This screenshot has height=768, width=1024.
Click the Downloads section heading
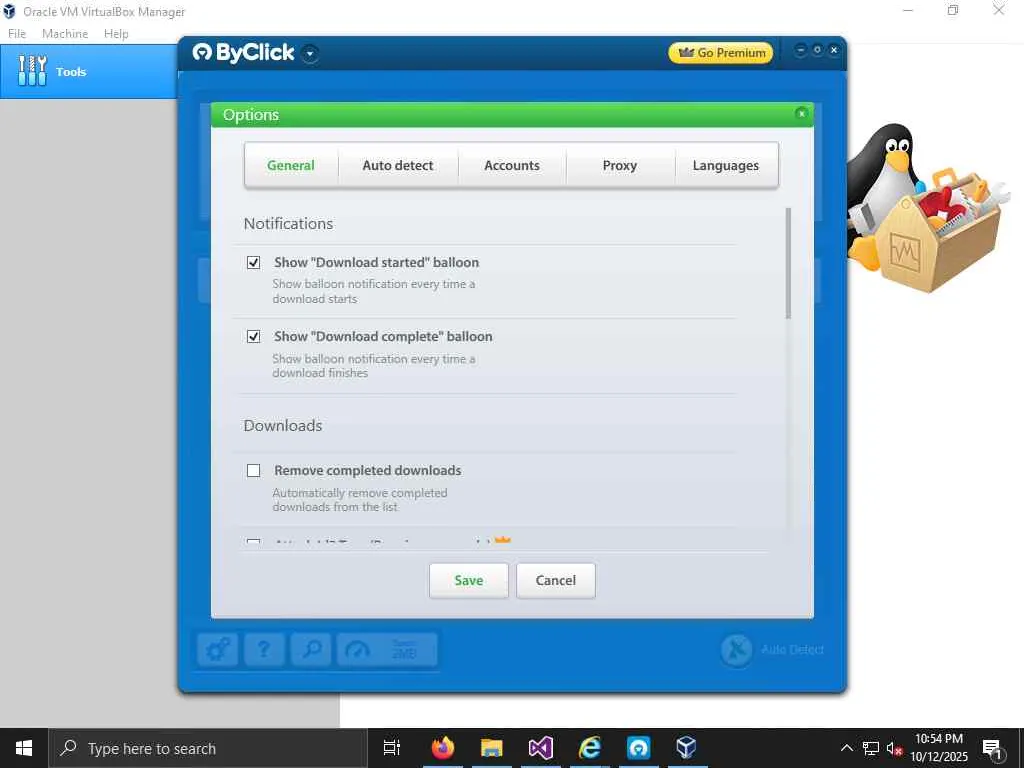[x=283, y=425]
